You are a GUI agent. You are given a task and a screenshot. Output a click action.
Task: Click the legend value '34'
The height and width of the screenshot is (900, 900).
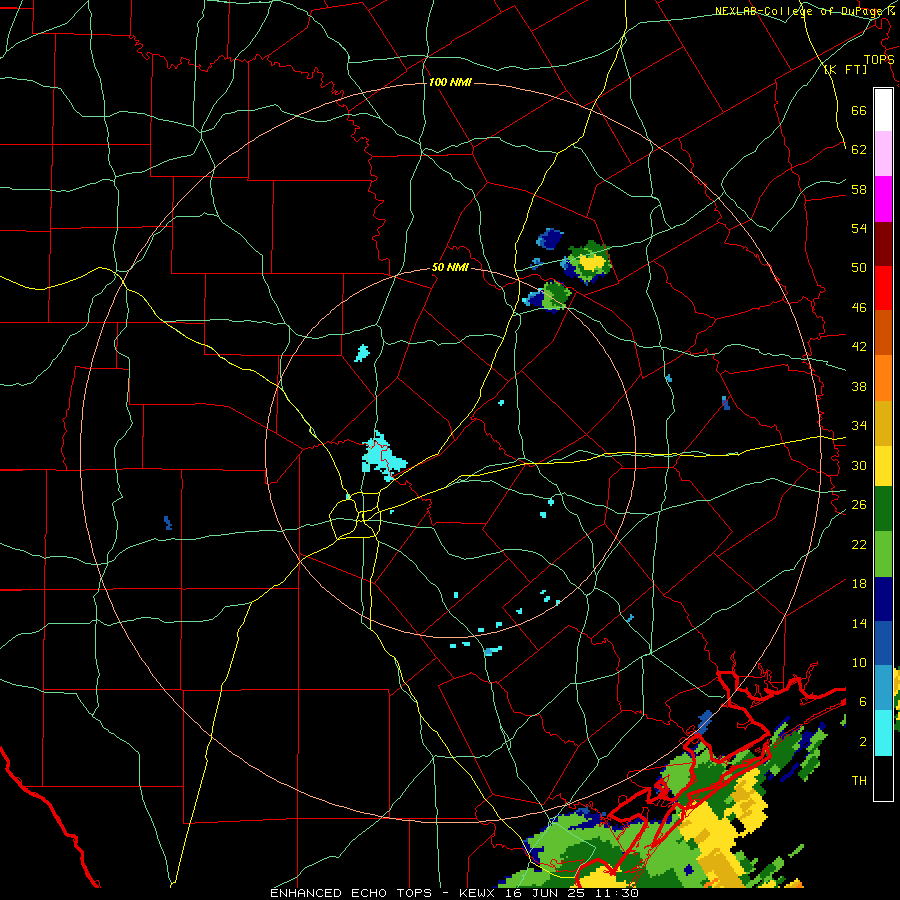pos(859,426)
